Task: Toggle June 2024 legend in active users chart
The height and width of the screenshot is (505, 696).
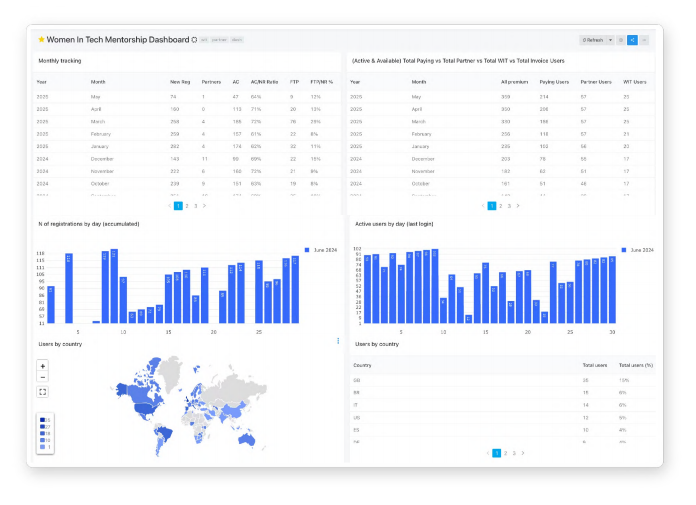Action: [636, 249]
